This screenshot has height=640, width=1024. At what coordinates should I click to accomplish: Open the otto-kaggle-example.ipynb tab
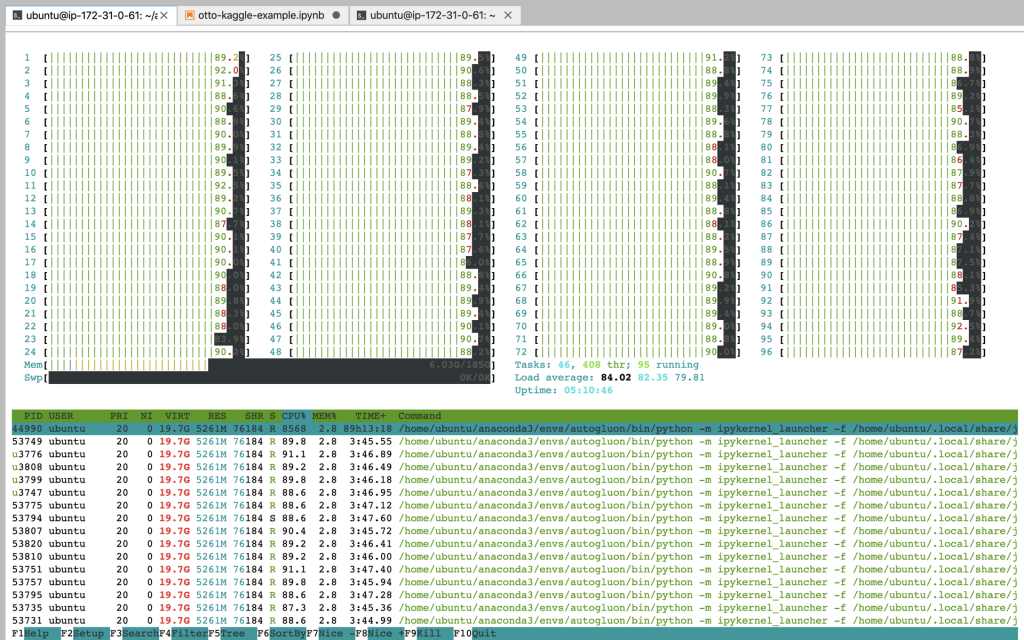[x=260, y=15]
